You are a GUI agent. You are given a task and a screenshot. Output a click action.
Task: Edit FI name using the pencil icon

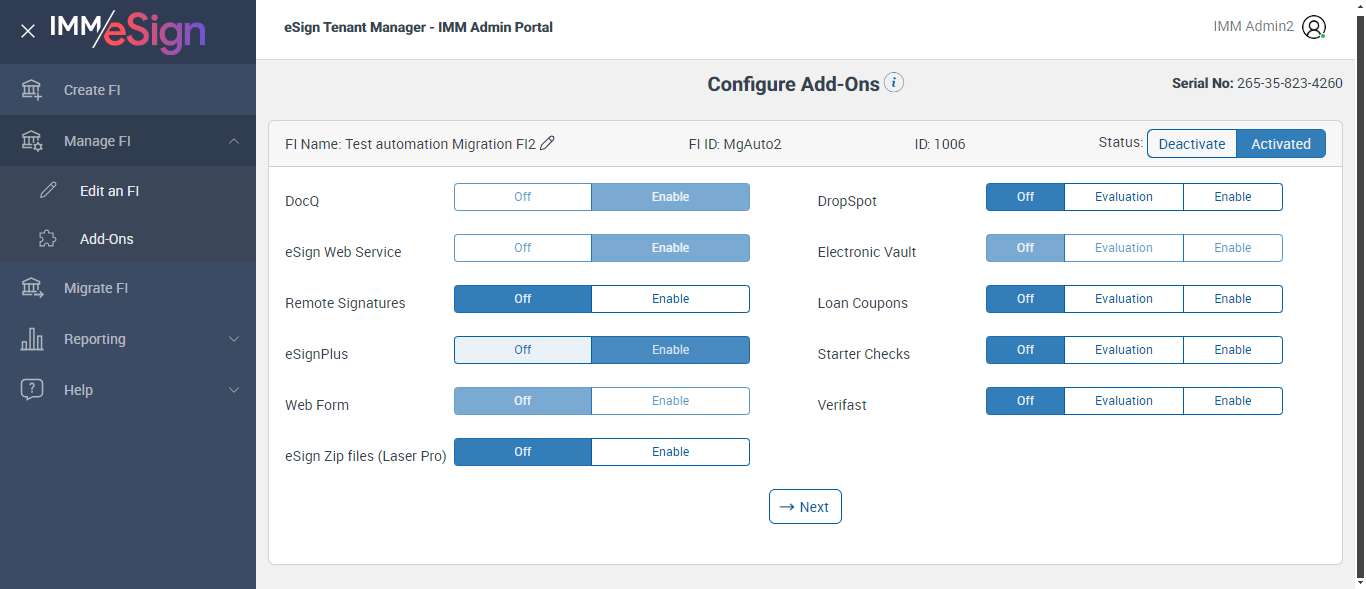point(547,143)
